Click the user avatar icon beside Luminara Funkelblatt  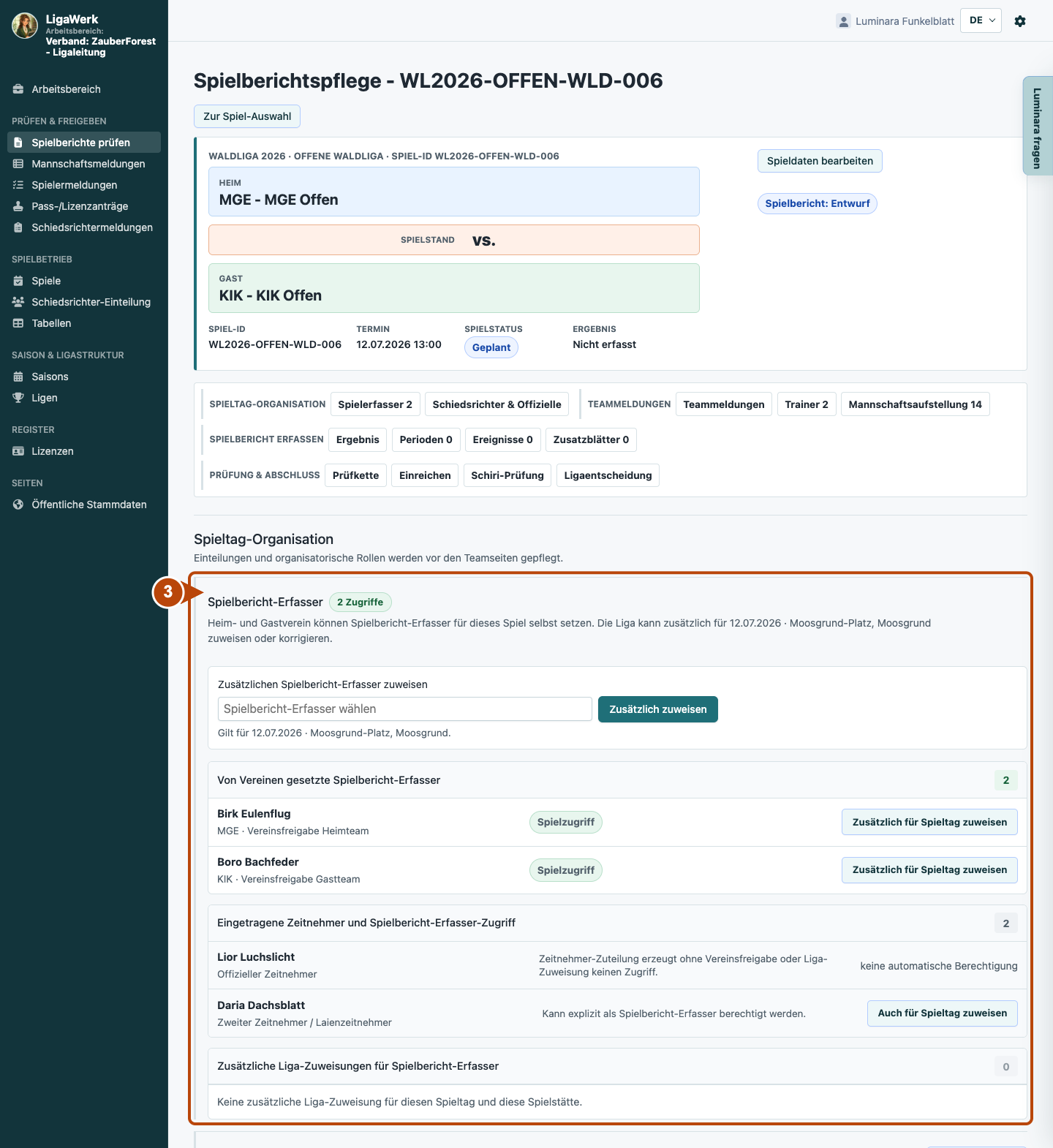[x=844, y=21]
